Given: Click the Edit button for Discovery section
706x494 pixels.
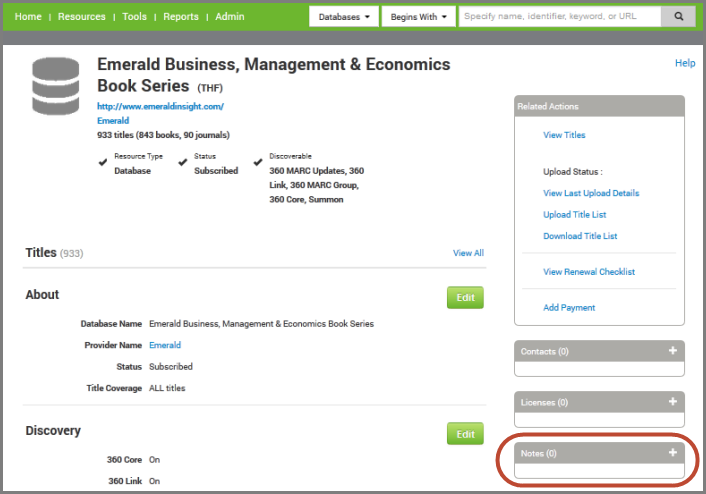Looking at the screenshot, I should click(x=465, y=434).
